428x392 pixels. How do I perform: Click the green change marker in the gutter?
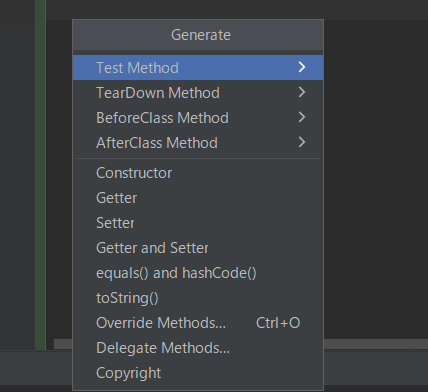pyautogui.click(x=40, y=175)
